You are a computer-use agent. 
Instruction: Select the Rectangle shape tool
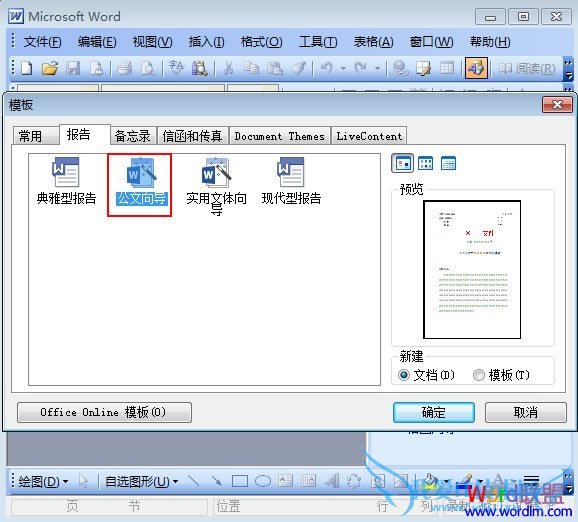[x=240, y=481]
